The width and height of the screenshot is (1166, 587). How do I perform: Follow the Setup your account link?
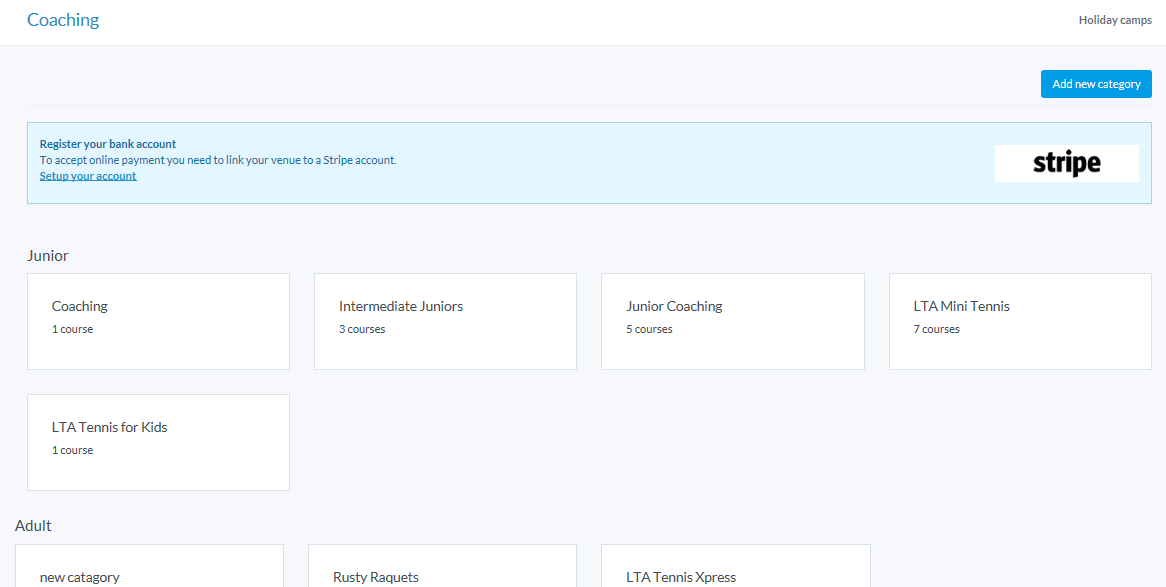[x=88, y=176]
